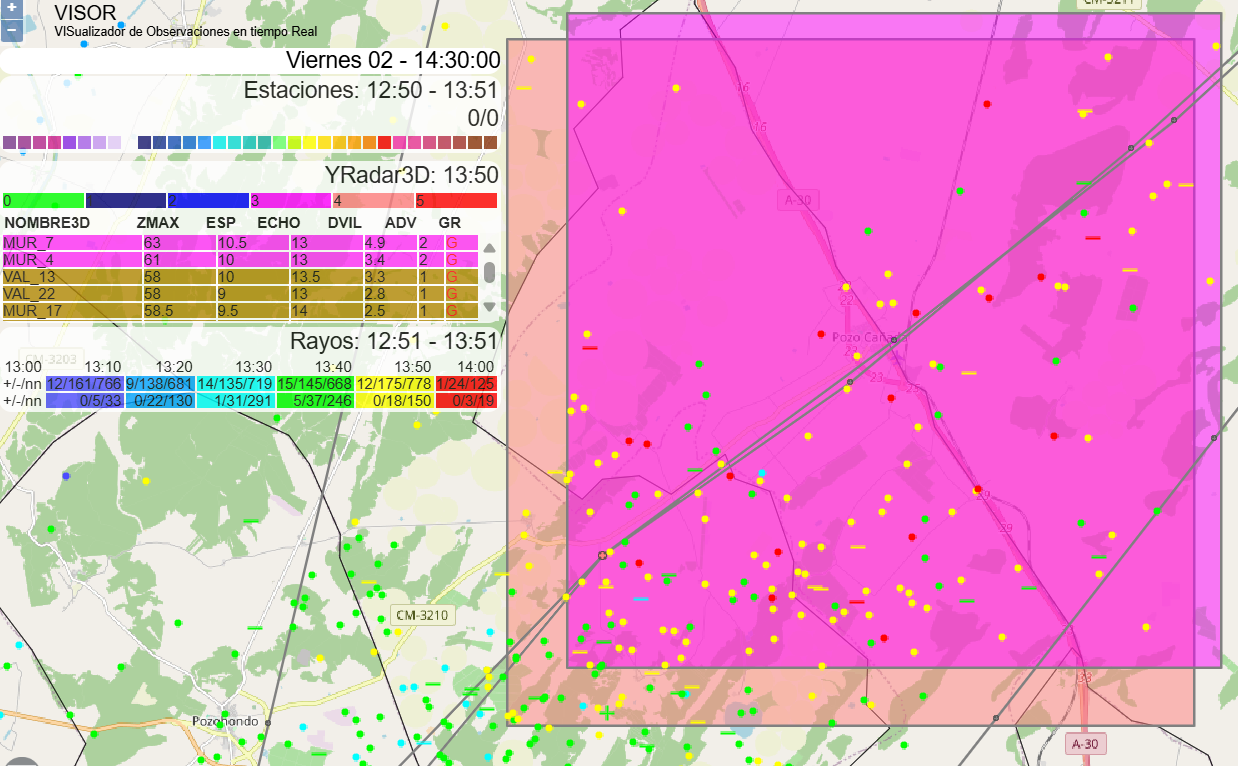Click the lightning count 12/175/778 cell
The height and width of the screenshot is (766, 1238).
tap(394, 383)
